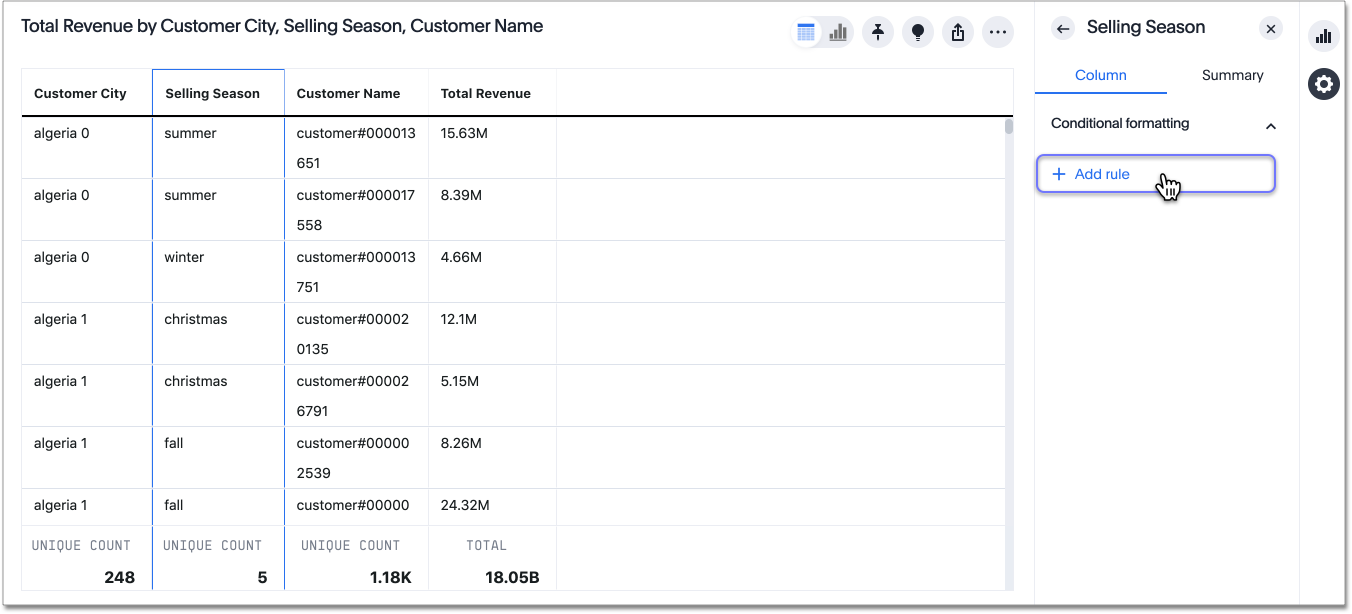Click the blue Add rule plus icon
The image size is (1352, 614).
(1059, 173)
